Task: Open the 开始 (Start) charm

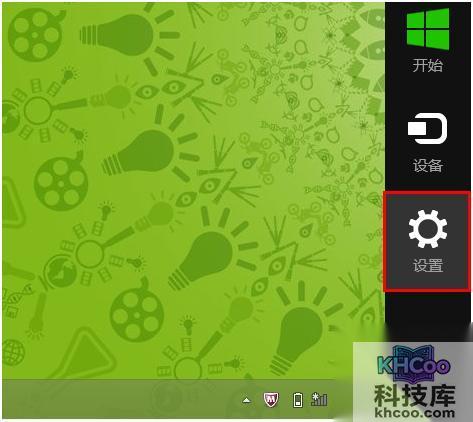Action: pyautogui.click(x=428, y=40)
